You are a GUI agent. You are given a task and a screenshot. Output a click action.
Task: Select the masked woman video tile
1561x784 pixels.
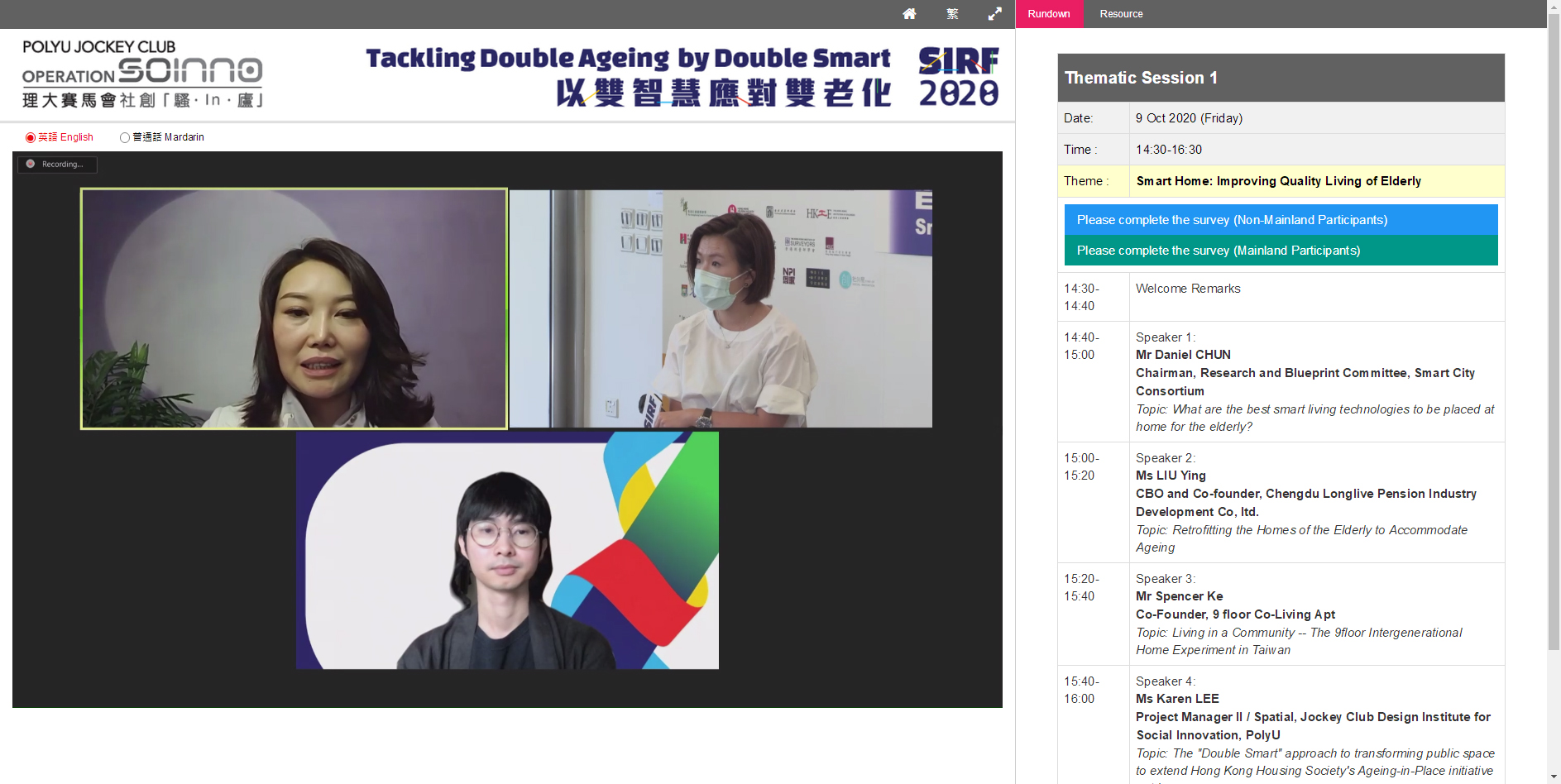click(721, 308)
